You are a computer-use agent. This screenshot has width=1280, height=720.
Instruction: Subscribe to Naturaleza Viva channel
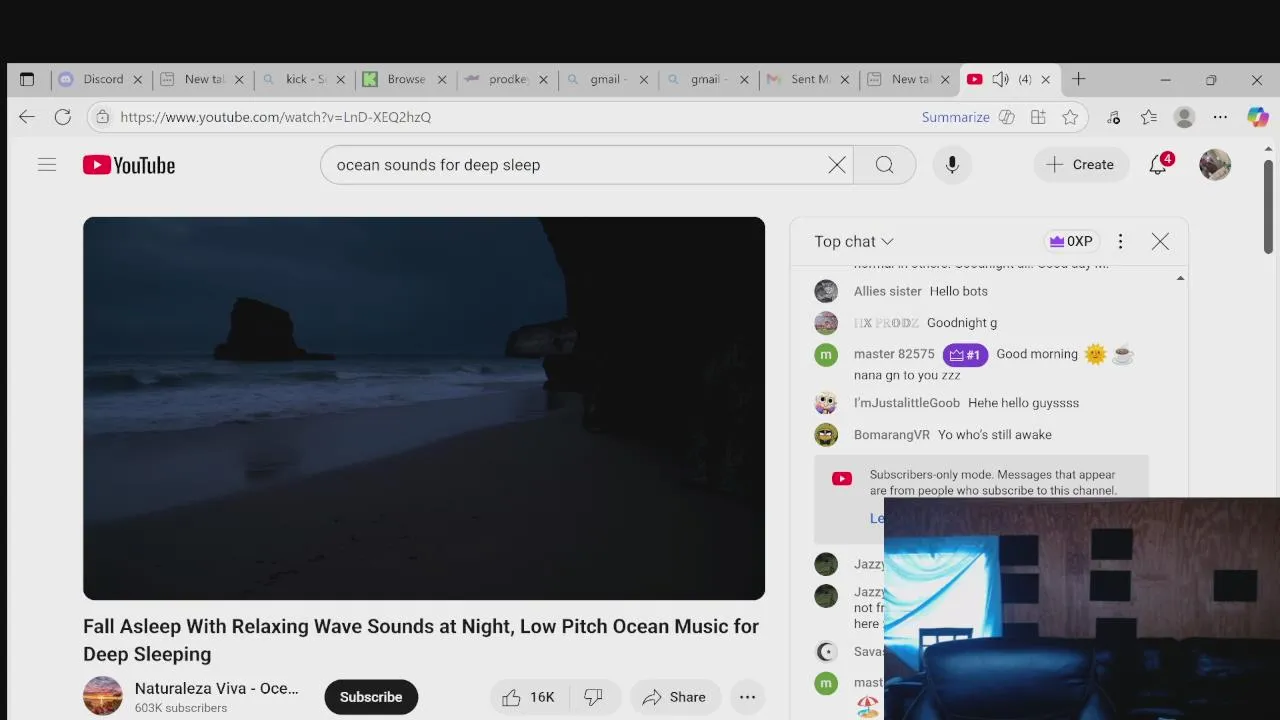[371, 697]
